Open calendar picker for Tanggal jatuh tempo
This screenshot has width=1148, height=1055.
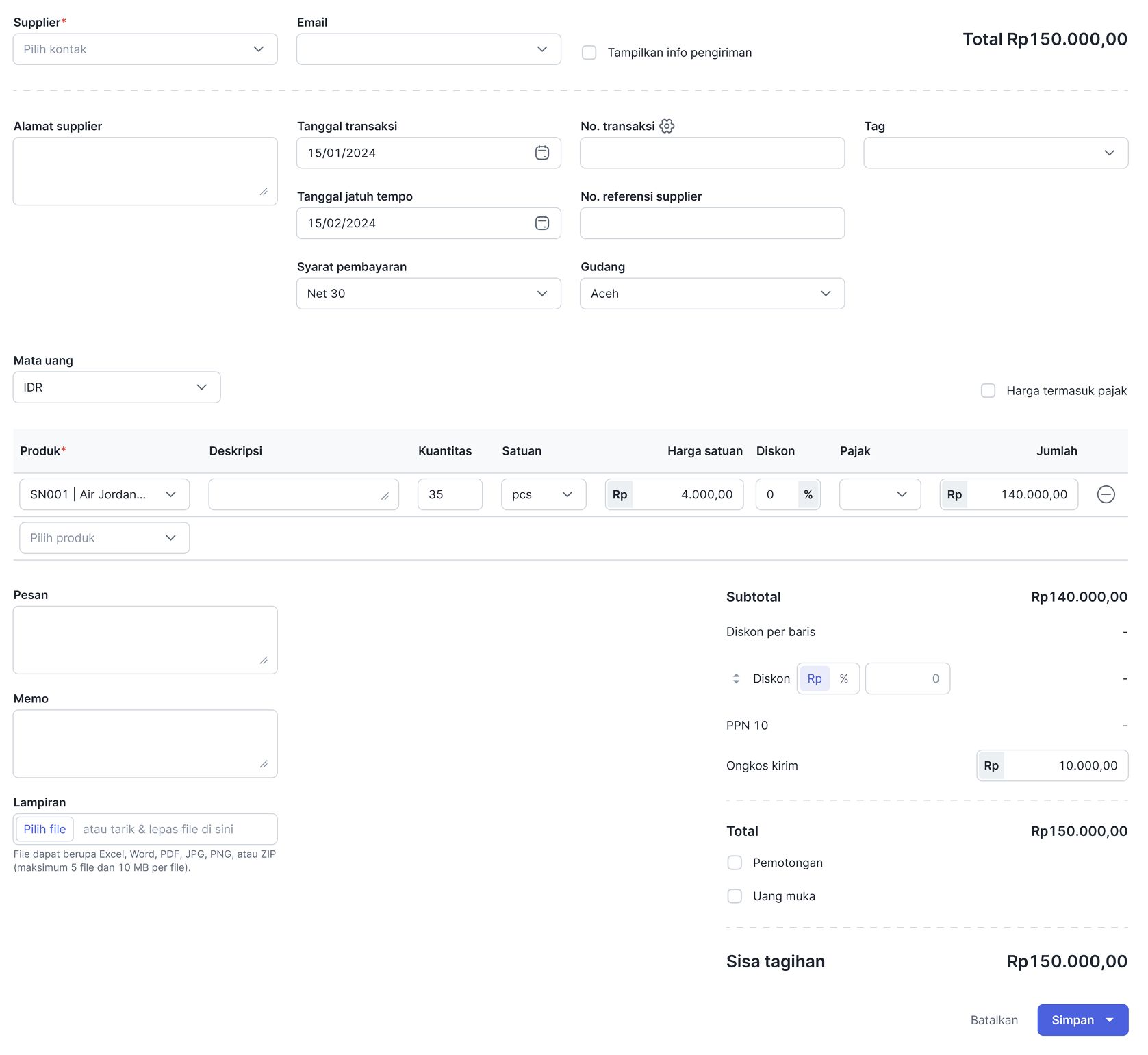pos(542,223)
